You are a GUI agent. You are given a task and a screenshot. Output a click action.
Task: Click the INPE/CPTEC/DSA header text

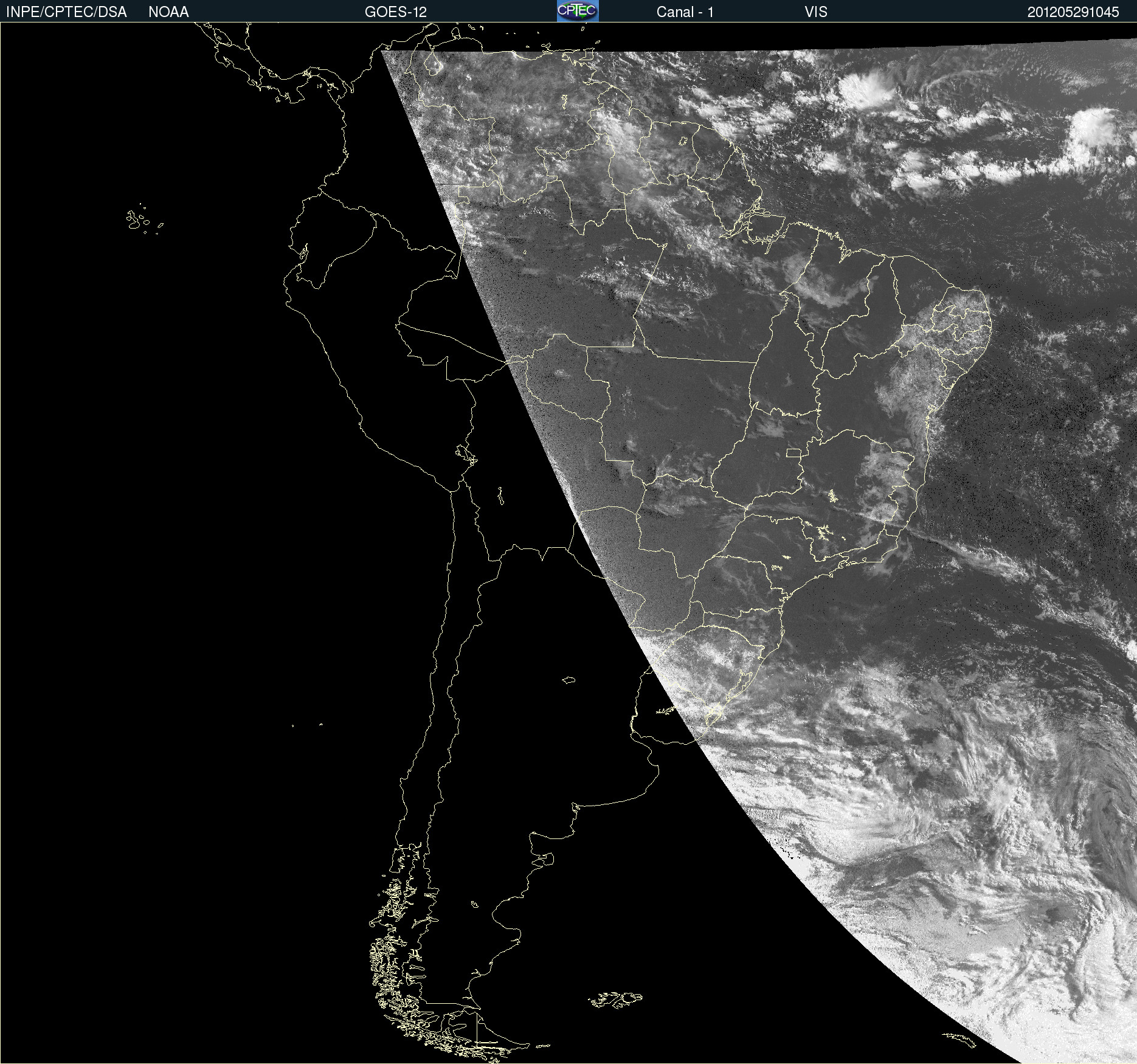click(x=66, y=12)
